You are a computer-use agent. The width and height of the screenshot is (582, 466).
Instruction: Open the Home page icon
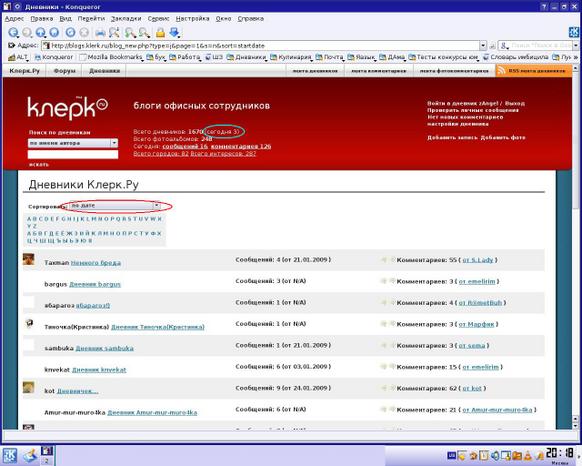point(54,33)
